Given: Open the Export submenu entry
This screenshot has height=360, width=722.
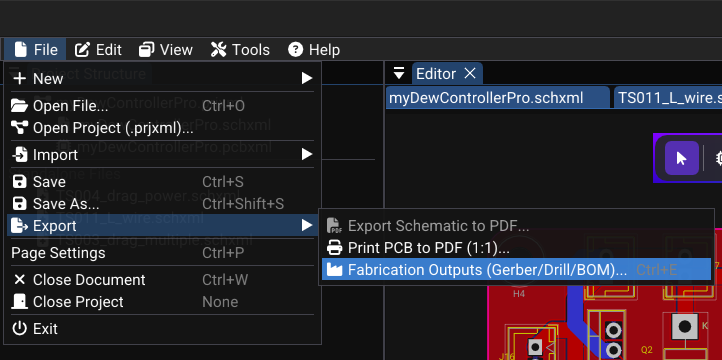Looking at the screenshot, I should coord(162,226).
